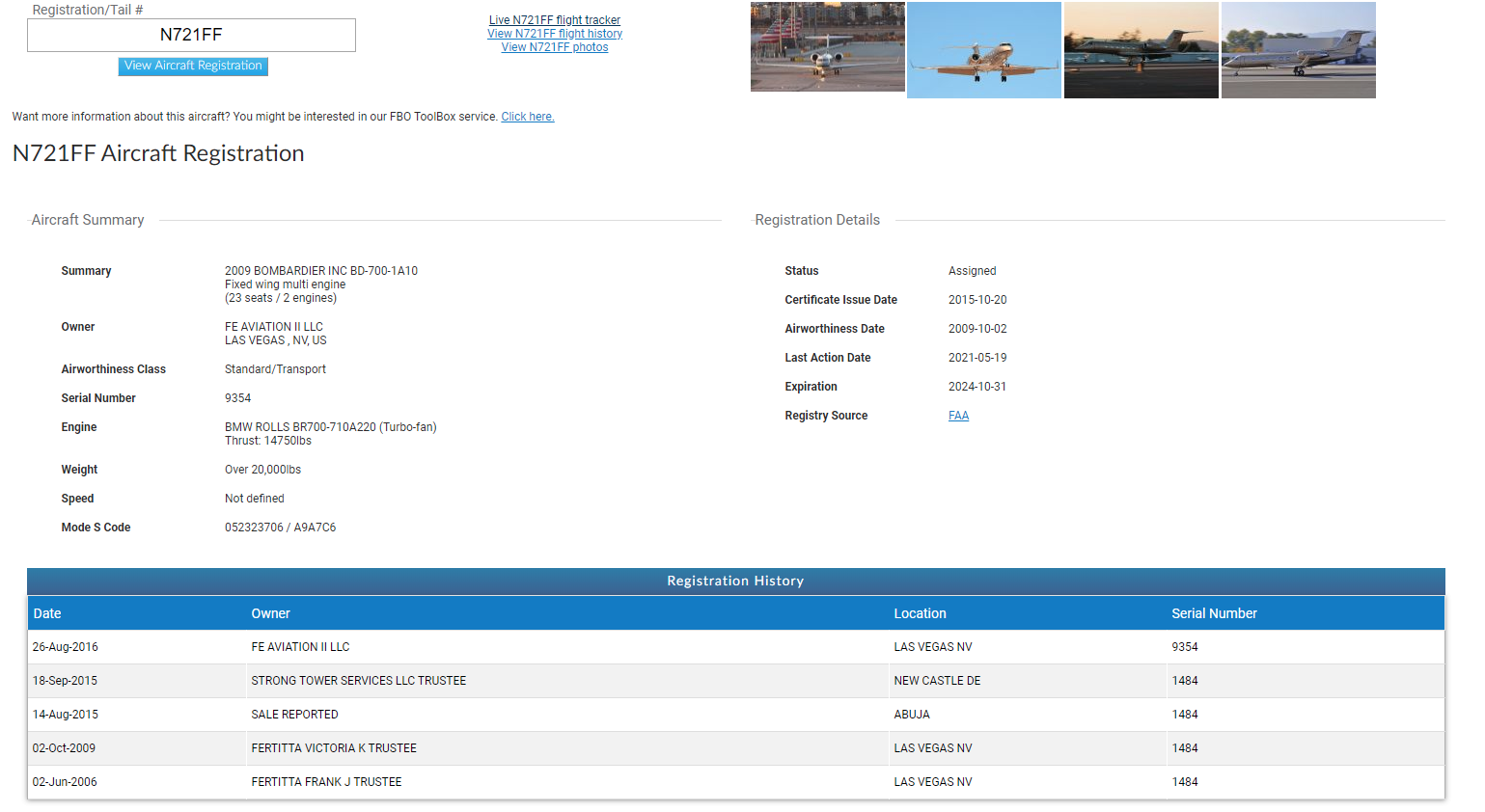Open View N721FF photos link

[x=555, y=47]
